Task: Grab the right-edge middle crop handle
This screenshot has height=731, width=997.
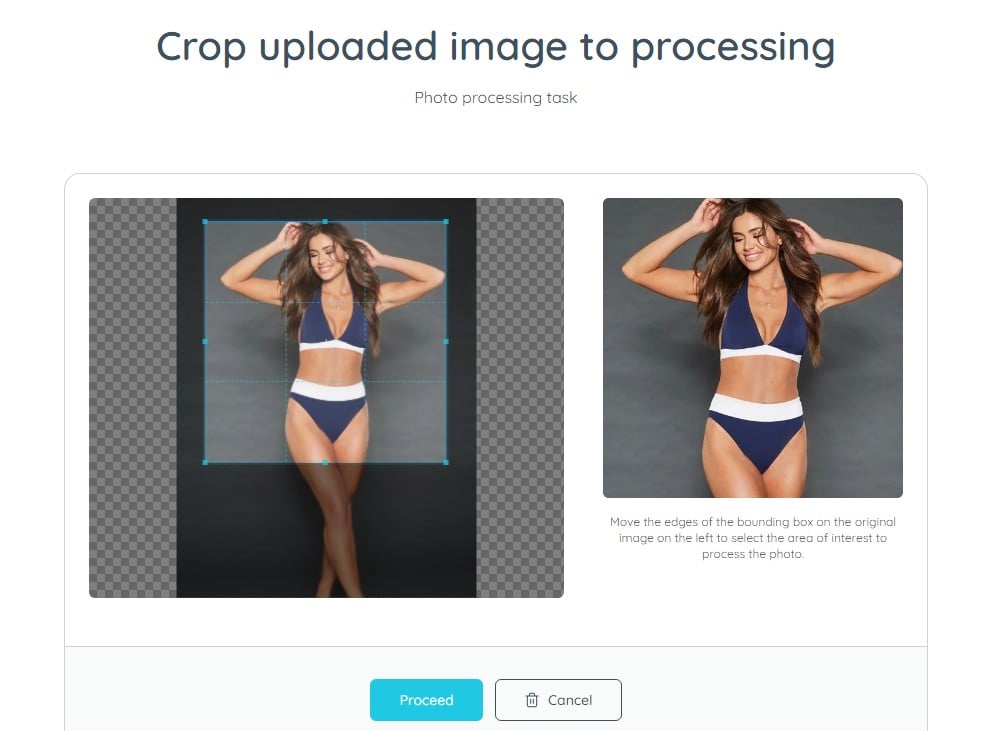Action: tap(446, 341)
